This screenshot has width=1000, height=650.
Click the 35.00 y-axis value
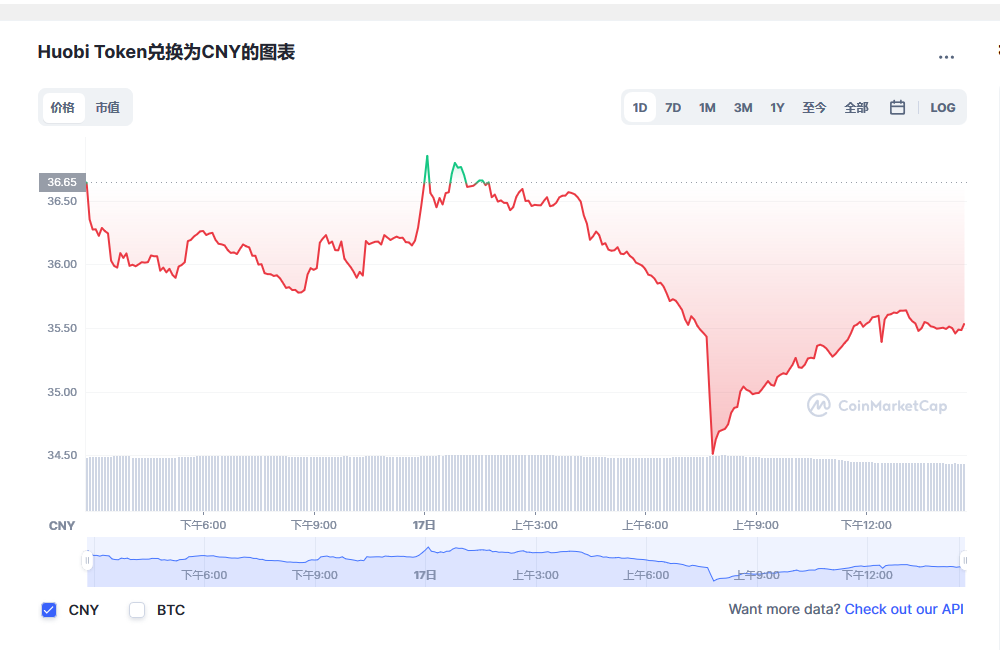coord(62,392)
